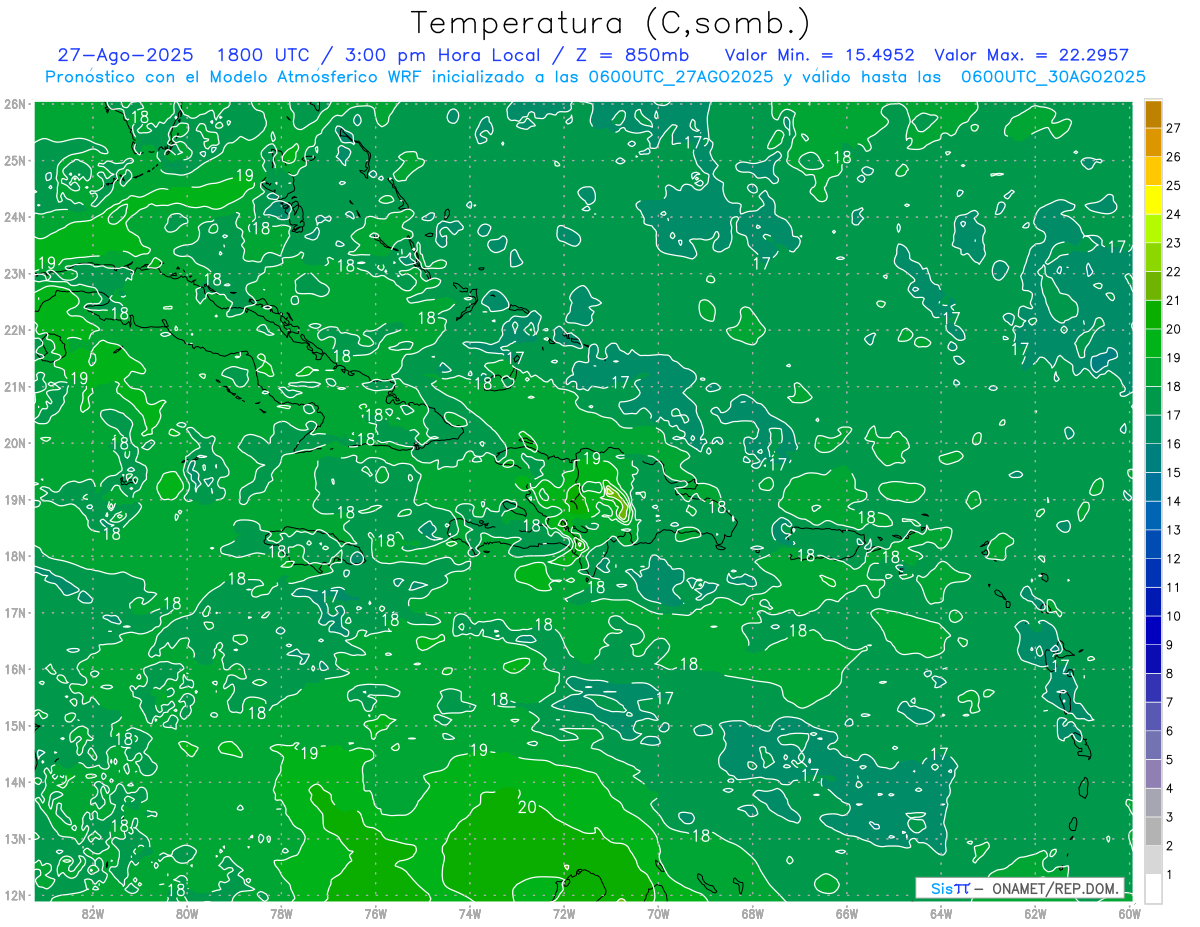
Task: Click the grey swatch between legend values 2 and 3
Action: 1153,832
